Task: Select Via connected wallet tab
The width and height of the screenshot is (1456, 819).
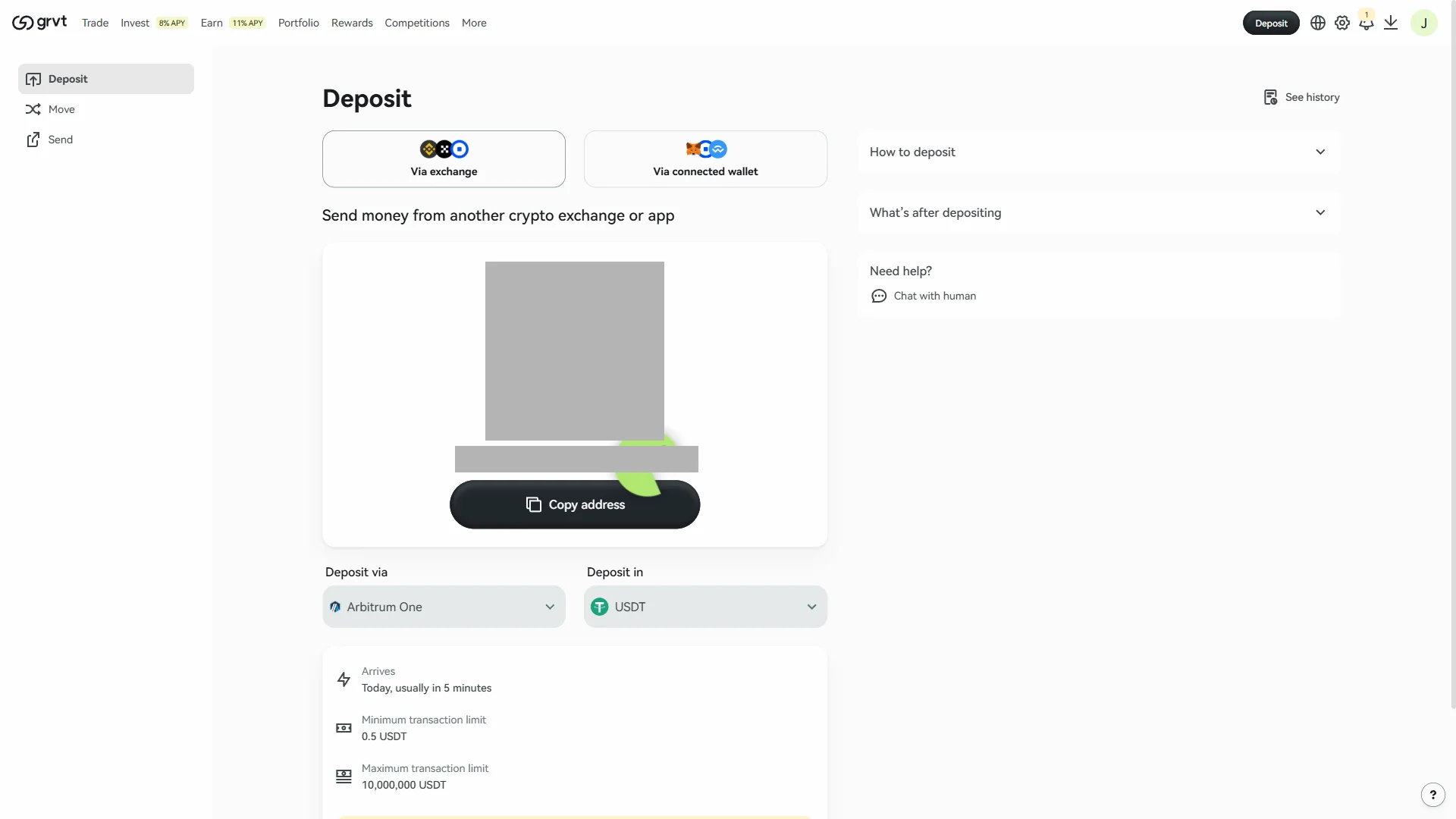Action: click(705, 159)
